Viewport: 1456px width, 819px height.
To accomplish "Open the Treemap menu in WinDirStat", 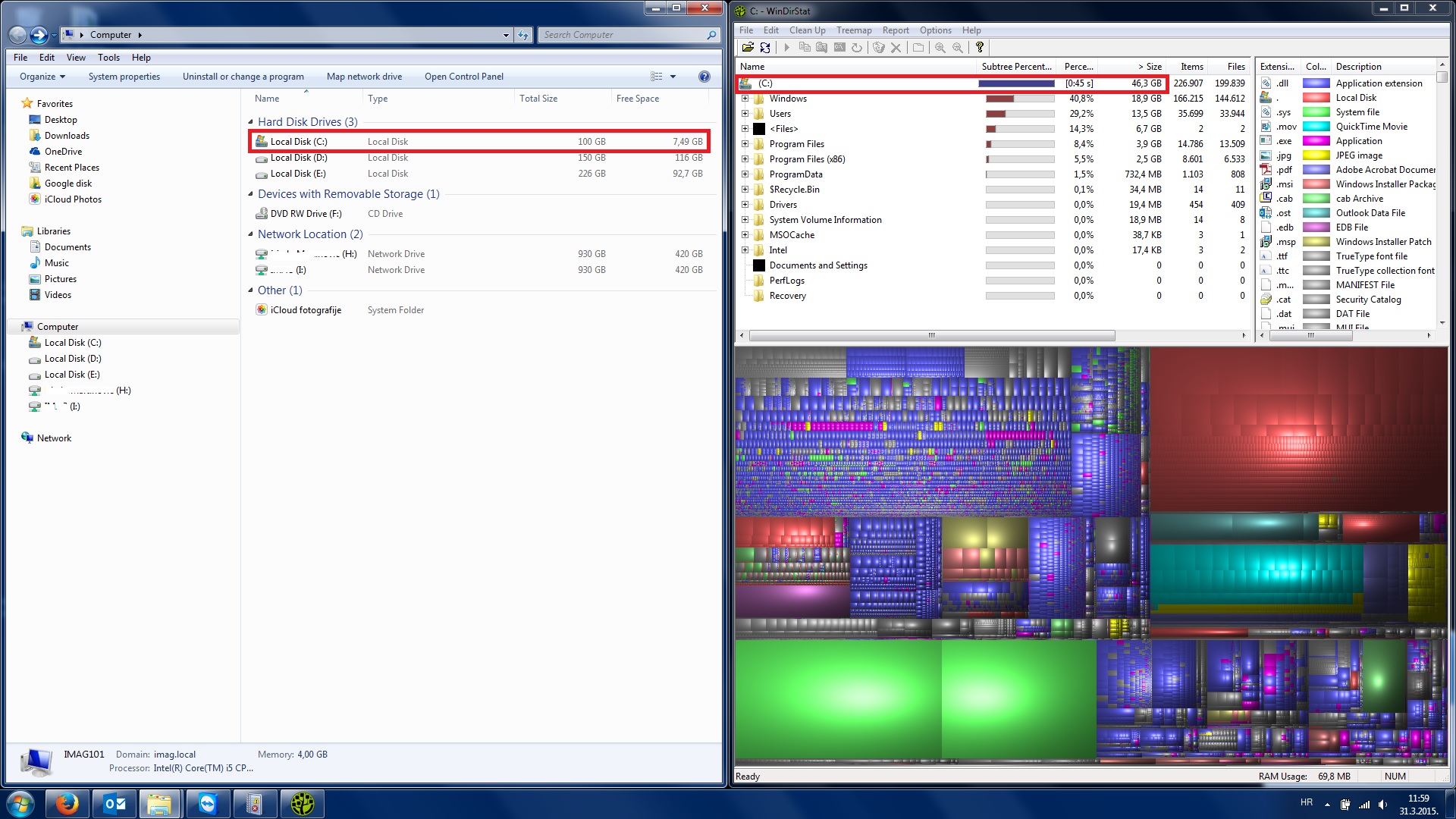I will click(x=853, y=30).
